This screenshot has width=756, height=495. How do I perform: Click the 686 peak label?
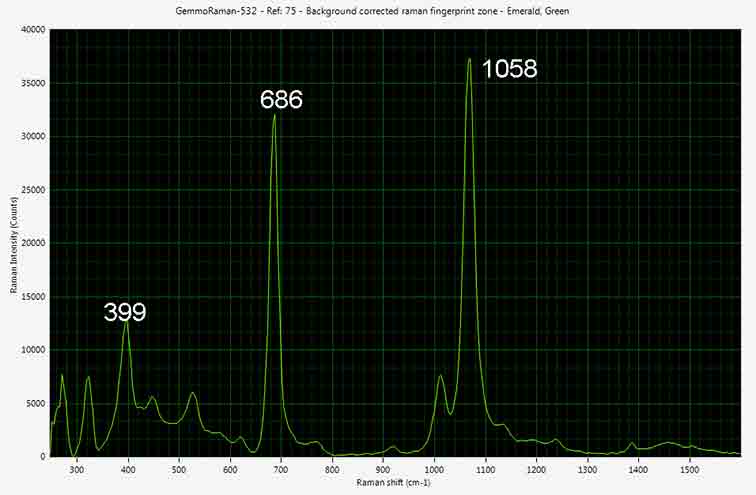[281, 100]
